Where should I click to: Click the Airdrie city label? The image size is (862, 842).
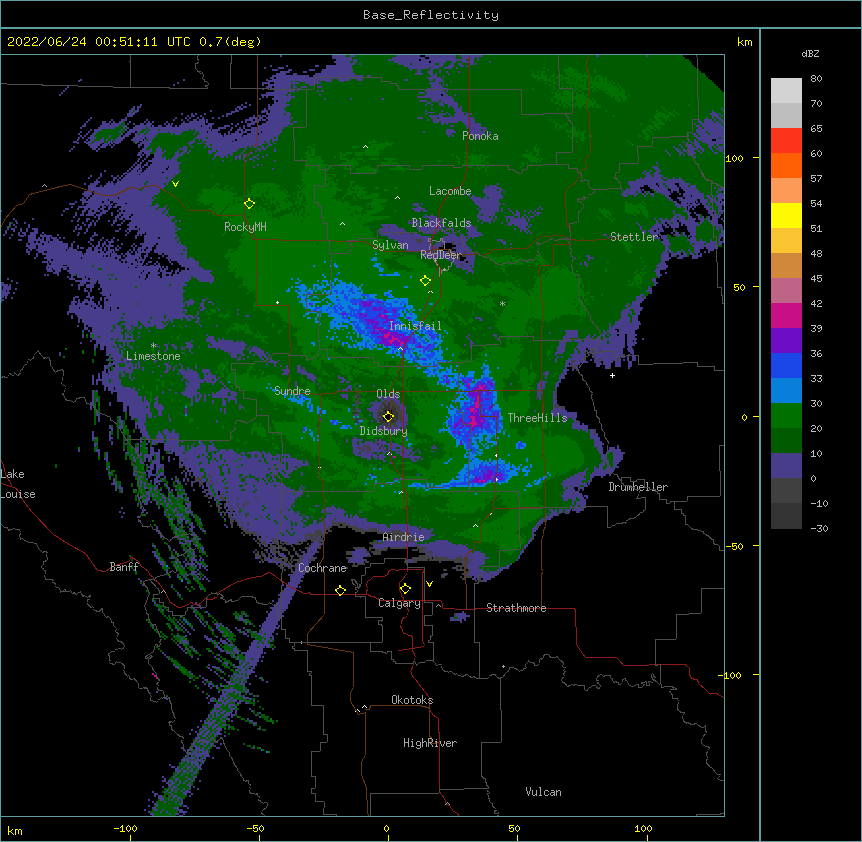click(x=403, y=537)
